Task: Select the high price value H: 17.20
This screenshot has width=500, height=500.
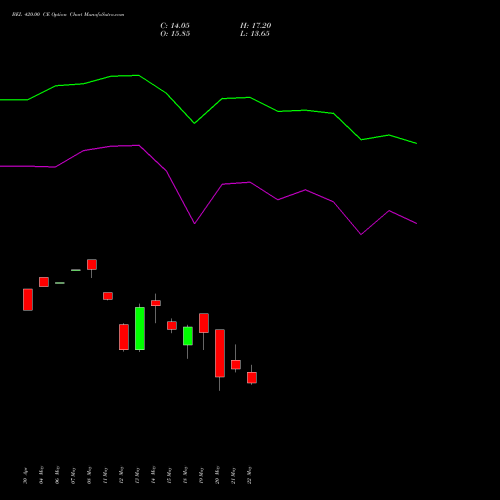Action: click(256, 26)
